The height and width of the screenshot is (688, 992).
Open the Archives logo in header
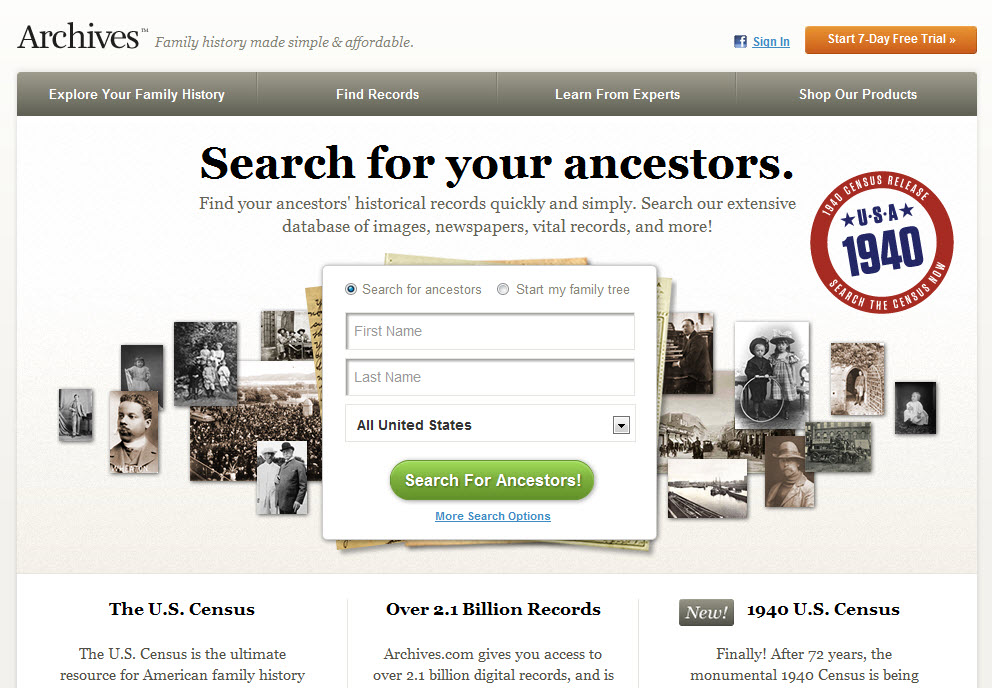(x=79, y=37)
